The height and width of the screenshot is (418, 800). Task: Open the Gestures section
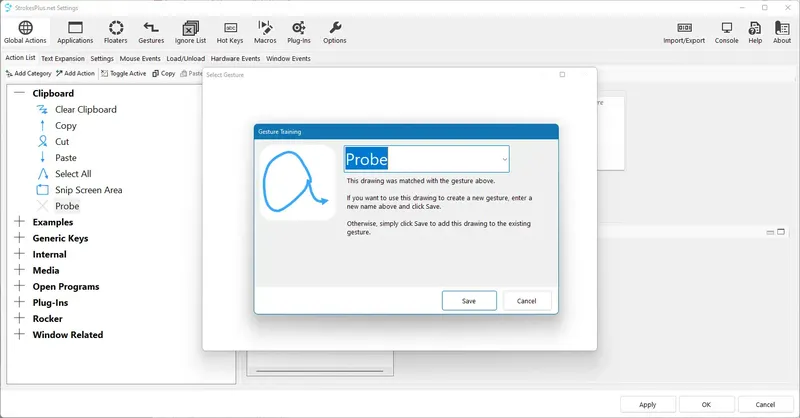click(x=151, y=32)
